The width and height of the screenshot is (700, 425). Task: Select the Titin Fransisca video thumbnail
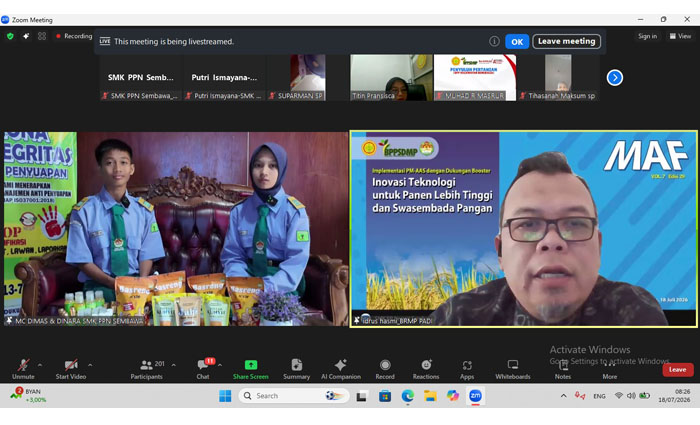click(392, 78)
